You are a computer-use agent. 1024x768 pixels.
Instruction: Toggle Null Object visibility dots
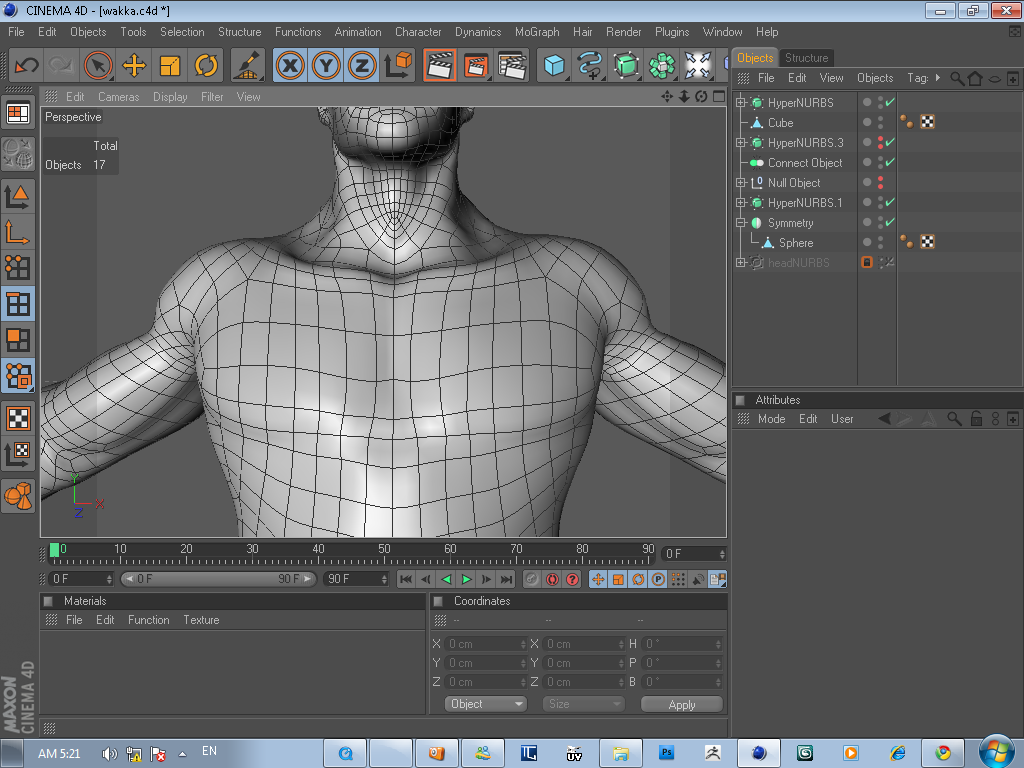(x=880, y=182)
